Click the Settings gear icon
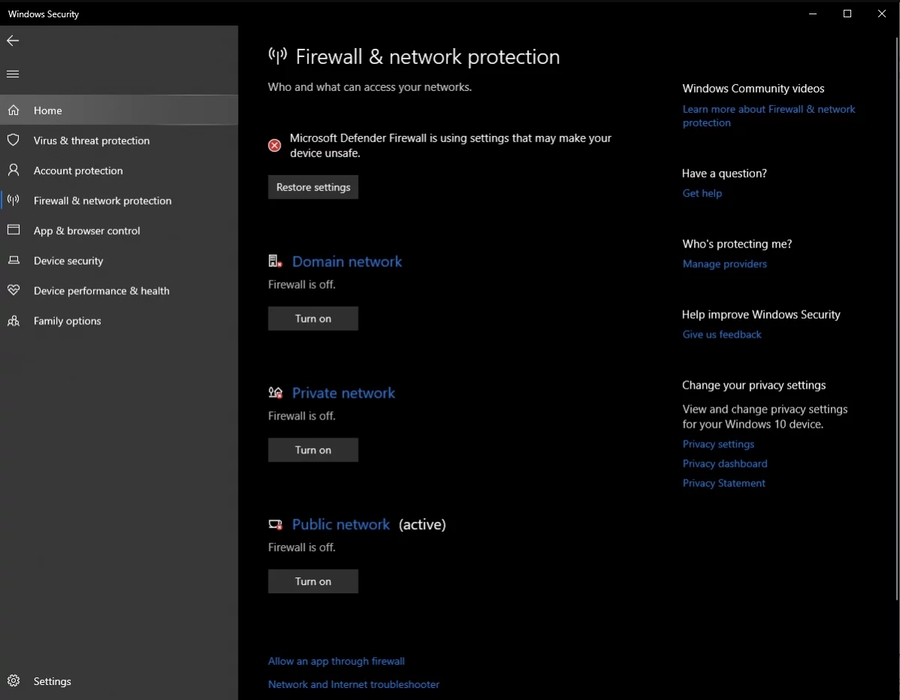The image size is (900, 700). pyautogui.click(x=13, y=681)
